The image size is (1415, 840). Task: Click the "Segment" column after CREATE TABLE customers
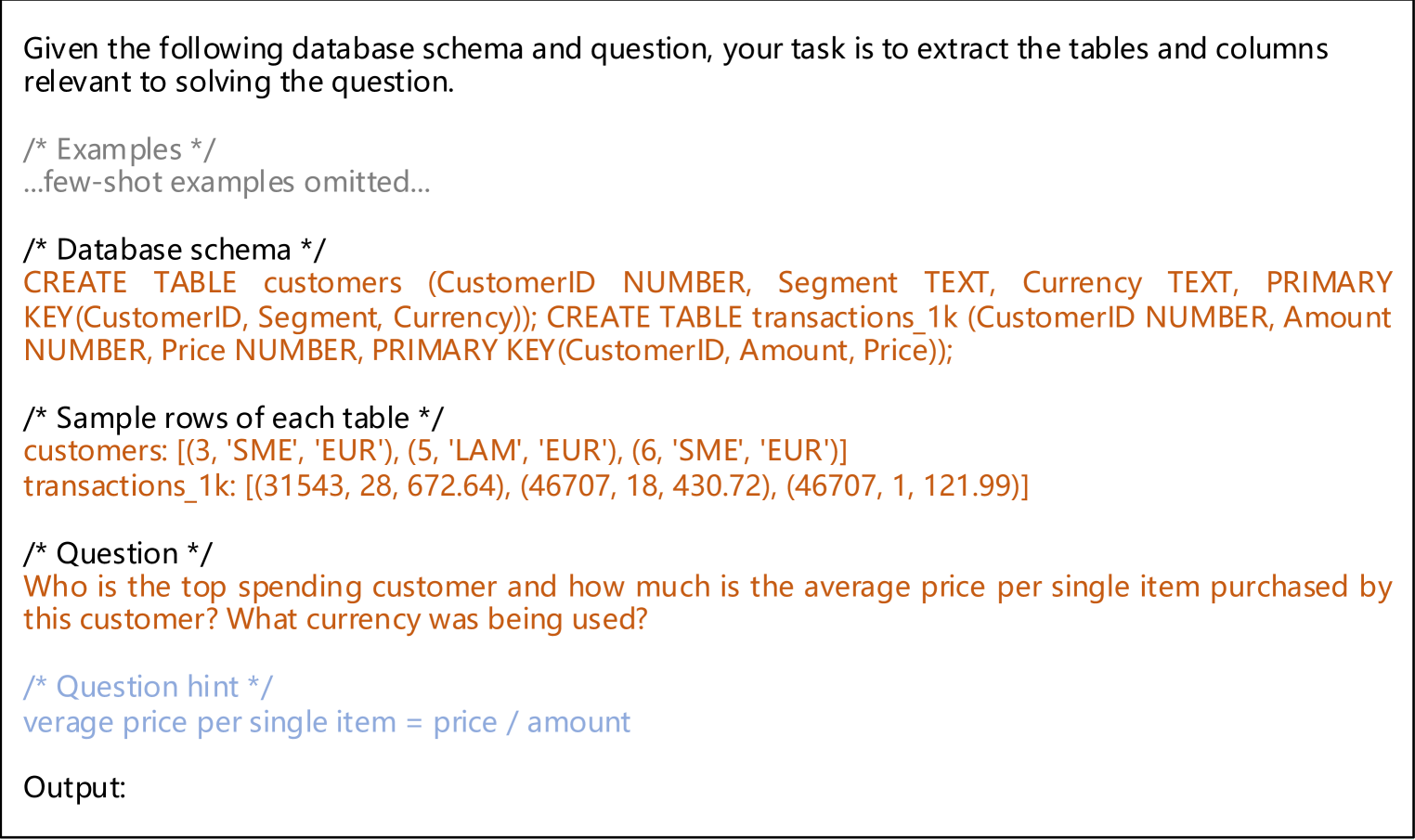click(837, 283)
